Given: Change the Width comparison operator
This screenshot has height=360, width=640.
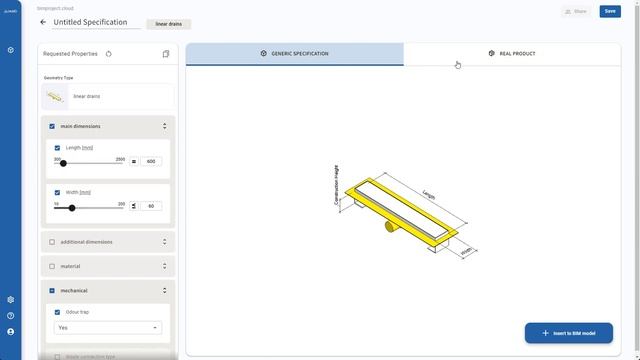Looking at the screenshot, I should (x=134, y=206).
